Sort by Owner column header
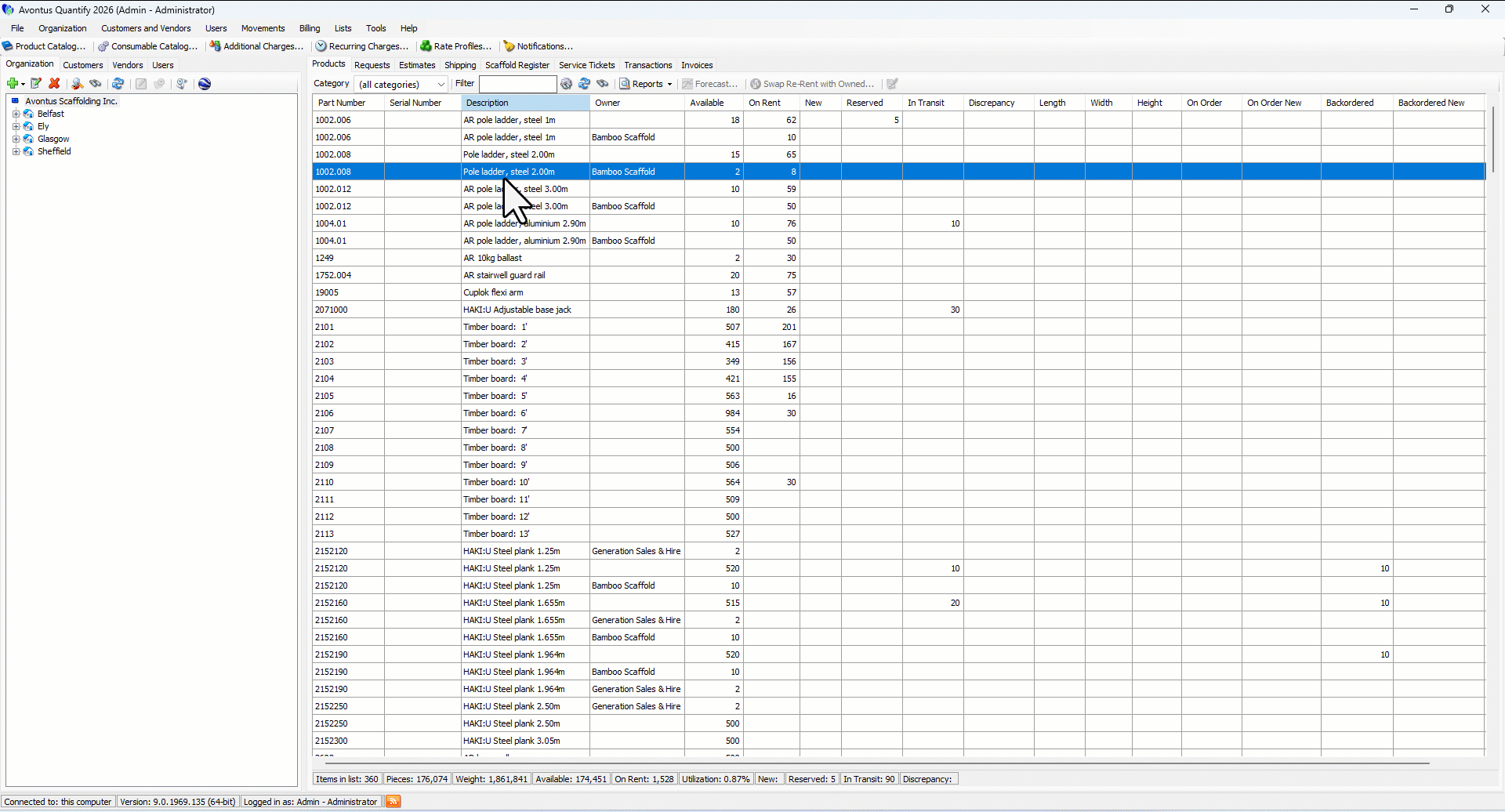The width and height of the screenshot is (1505, 812). [x=637, y=103]
